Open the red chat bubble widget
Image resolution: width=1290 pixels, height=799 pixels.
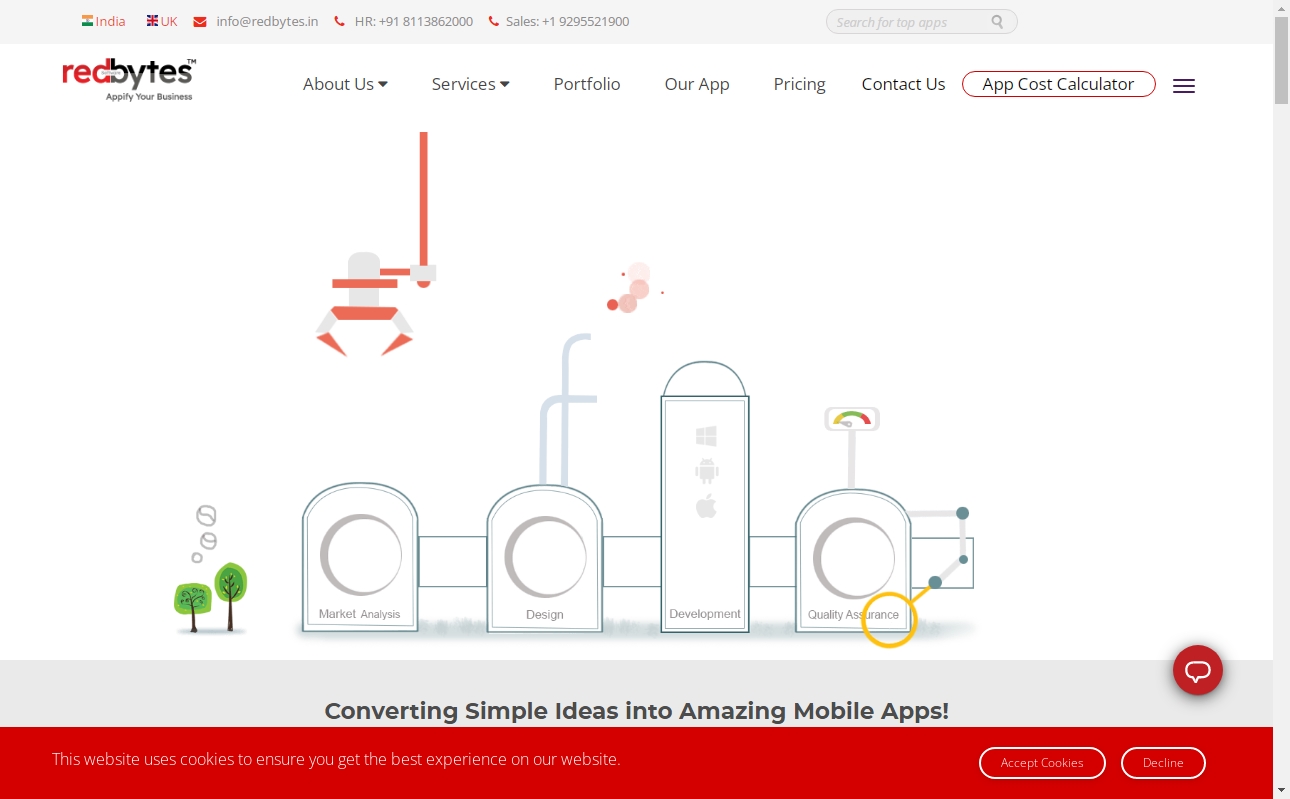pyautogui.click(x=1198, y=671)
